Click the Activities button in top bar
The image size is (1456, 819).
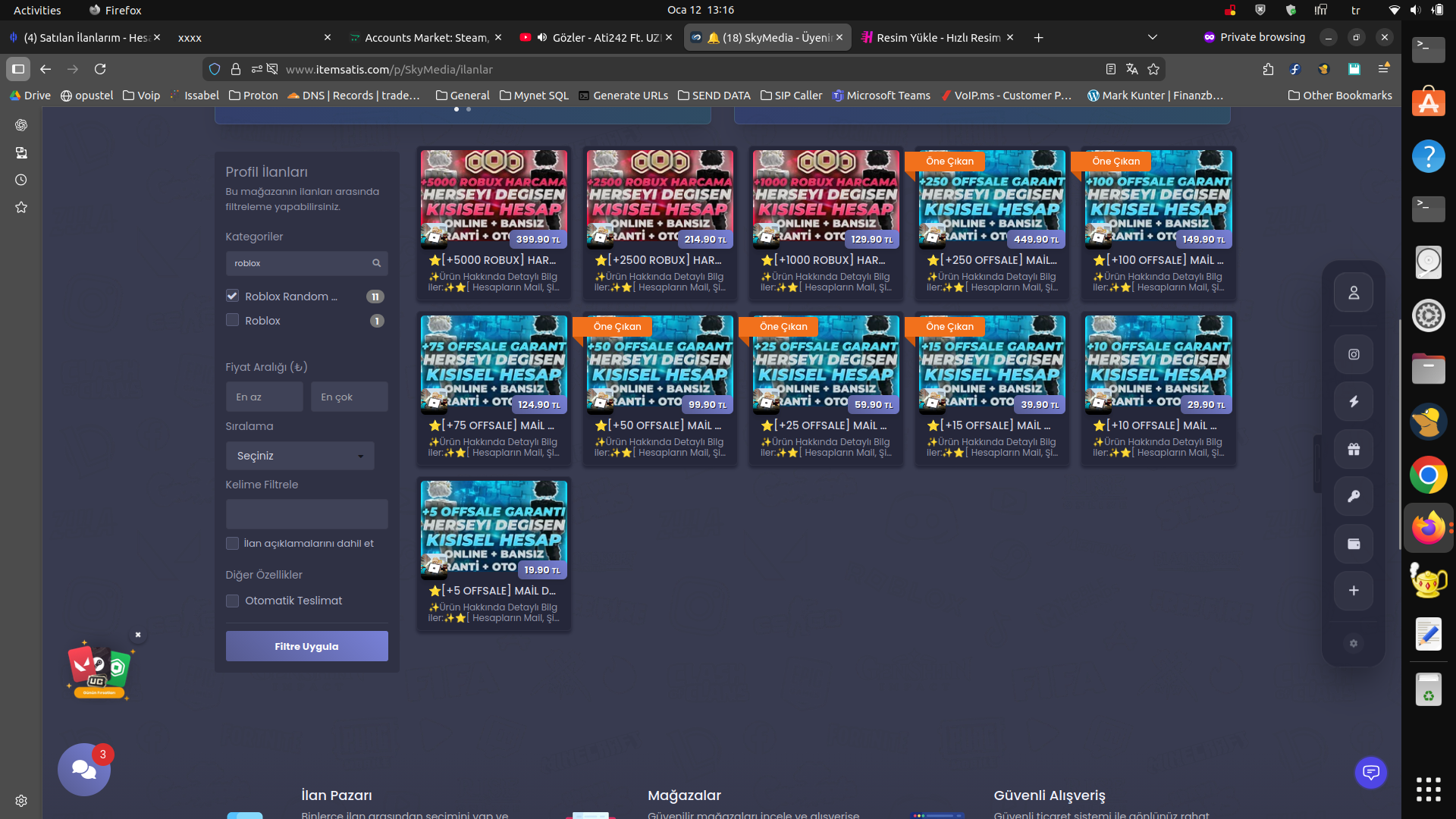point(37,10)
